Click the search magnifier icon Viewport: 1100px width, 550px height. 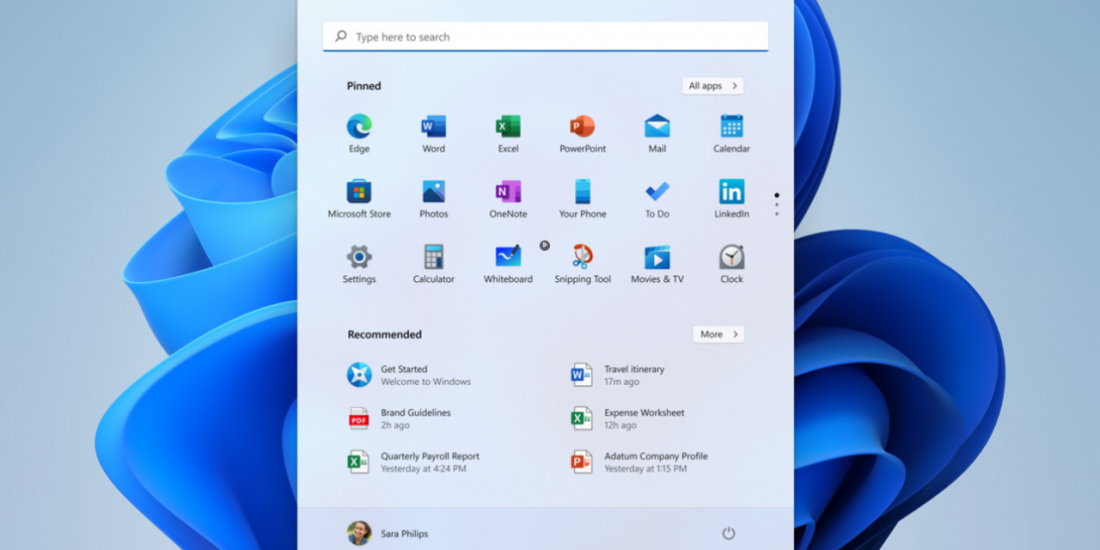pyautogui.click(x=341, y=36)
